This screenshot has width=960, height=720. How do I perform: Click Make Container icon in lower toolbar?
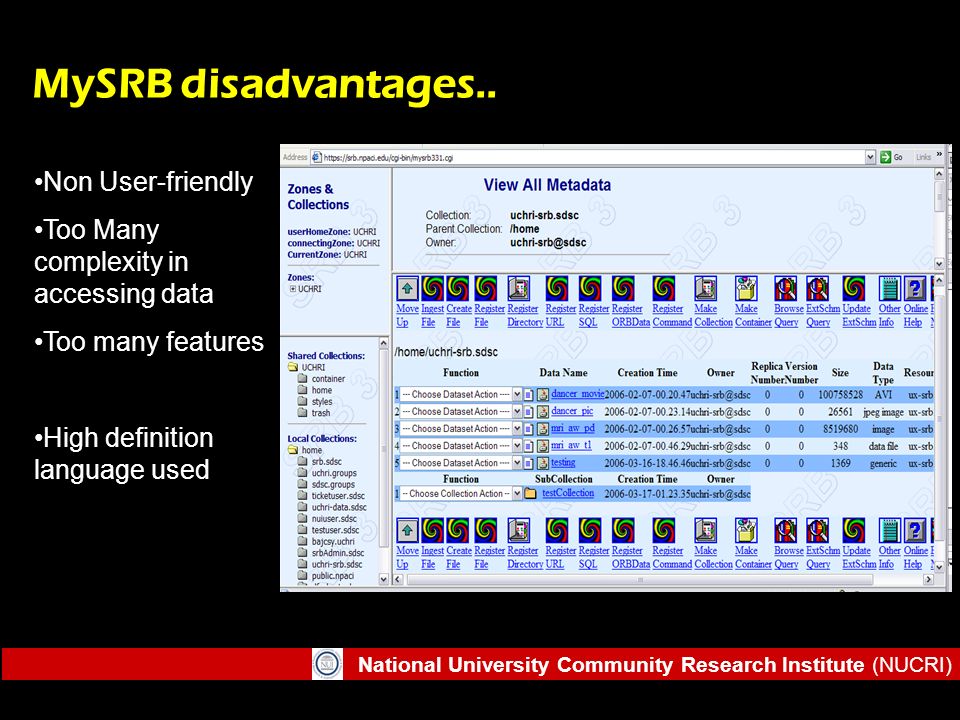click(x=746, y=530)
